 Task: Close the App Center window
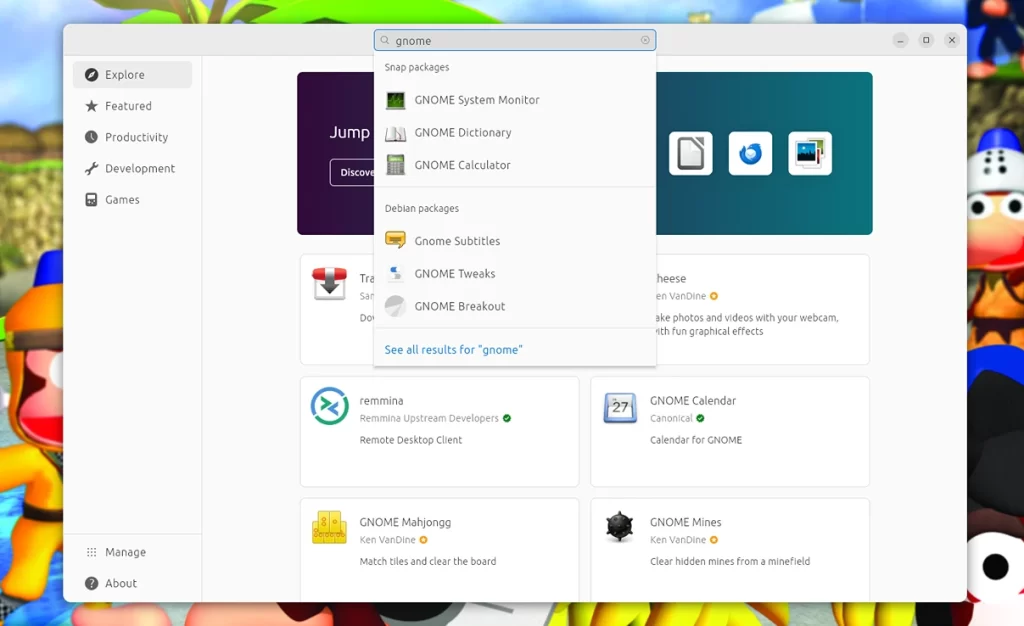[x=952, y=40]
